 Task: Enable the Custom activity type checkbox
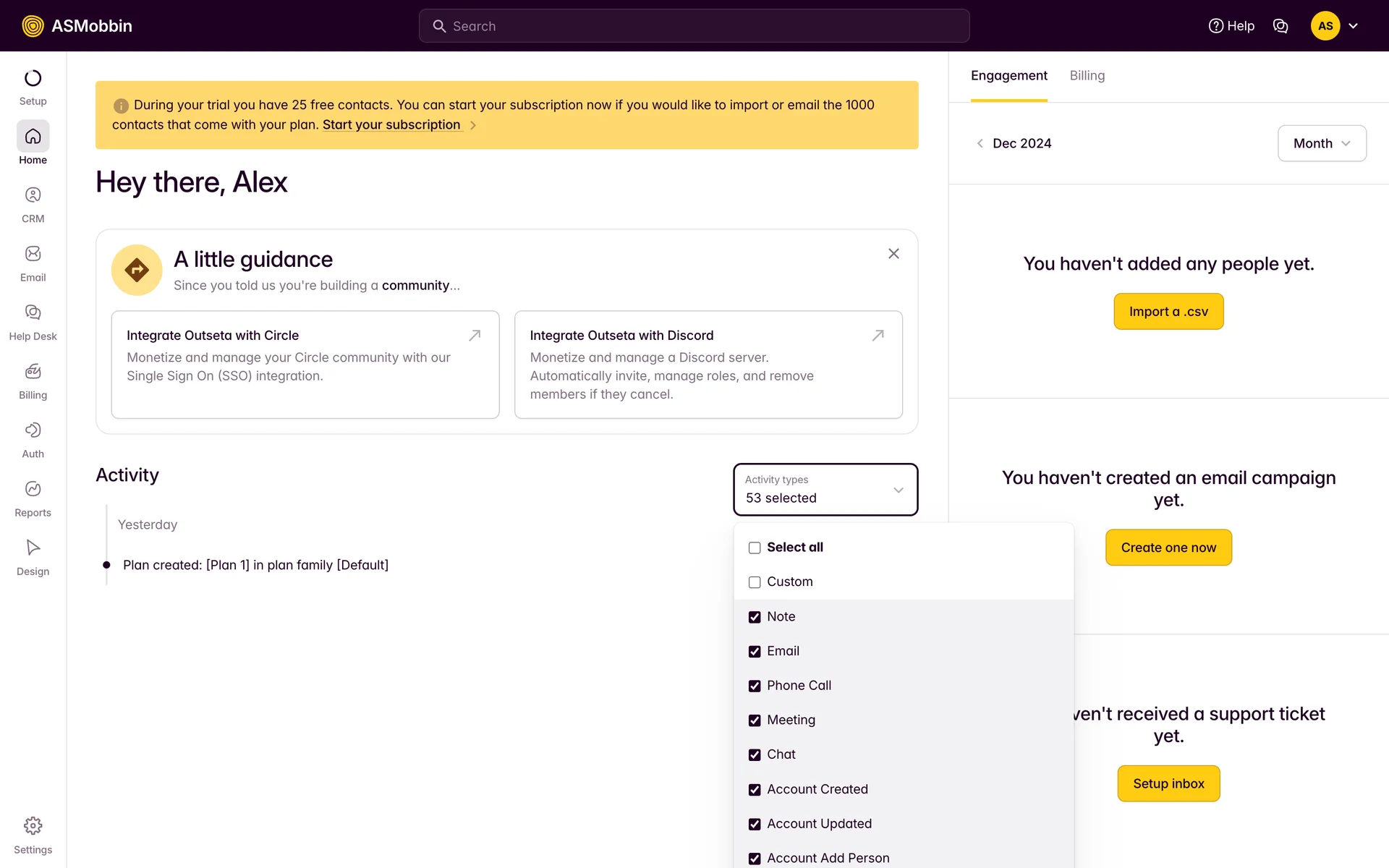[x=755, y=582]
